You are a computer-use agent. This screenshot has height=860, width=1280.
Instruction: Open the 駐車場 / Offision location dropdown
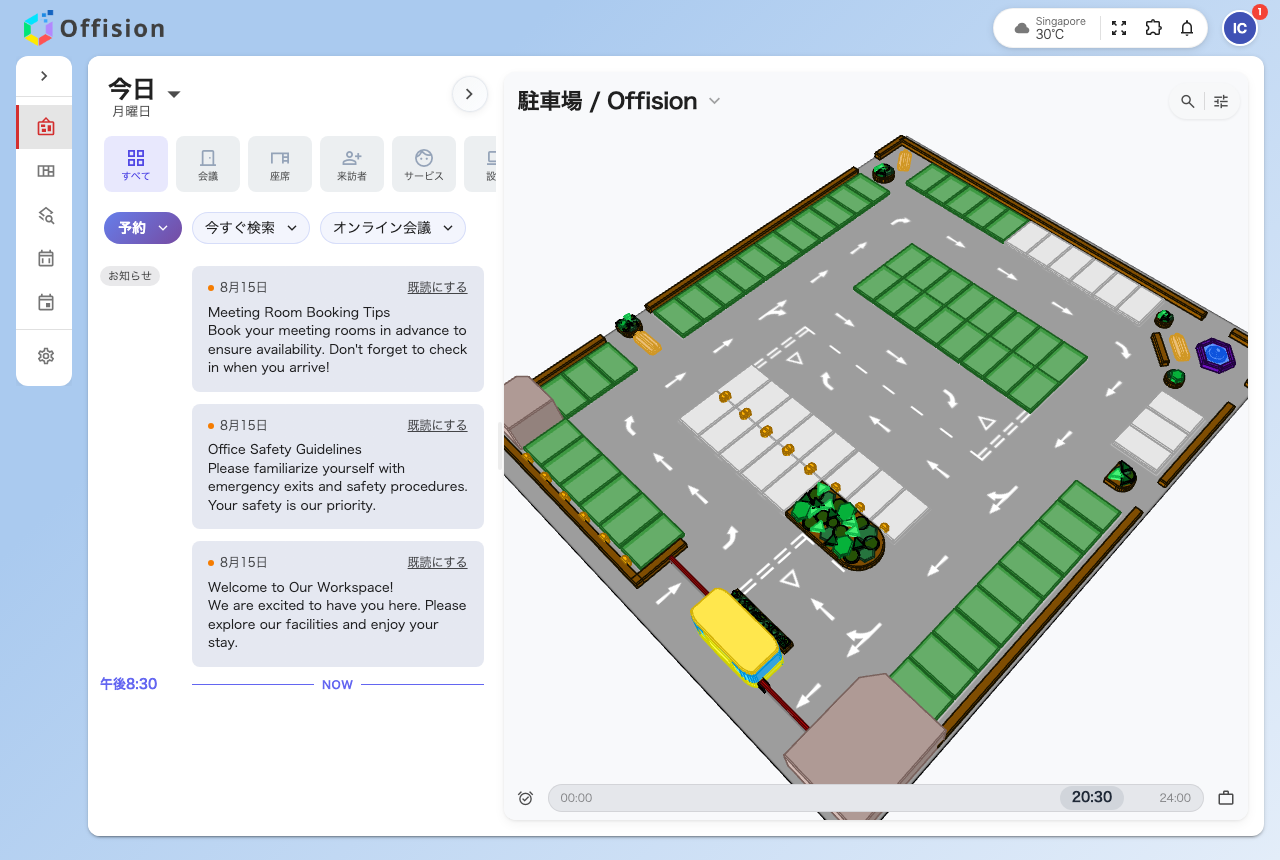[619, 101]
